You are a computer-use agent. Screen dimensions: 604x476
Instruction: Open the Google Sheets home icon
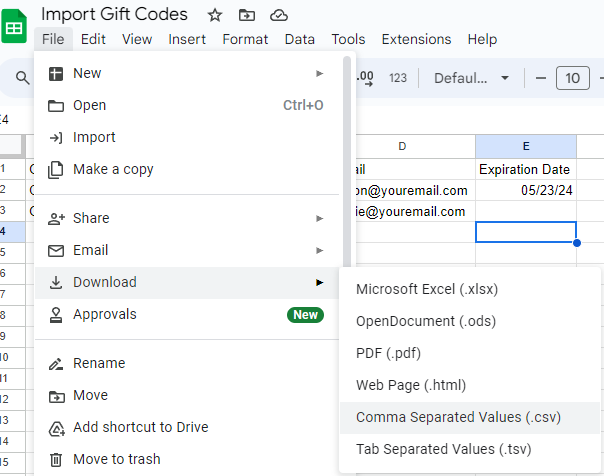[x=17, y=26]
